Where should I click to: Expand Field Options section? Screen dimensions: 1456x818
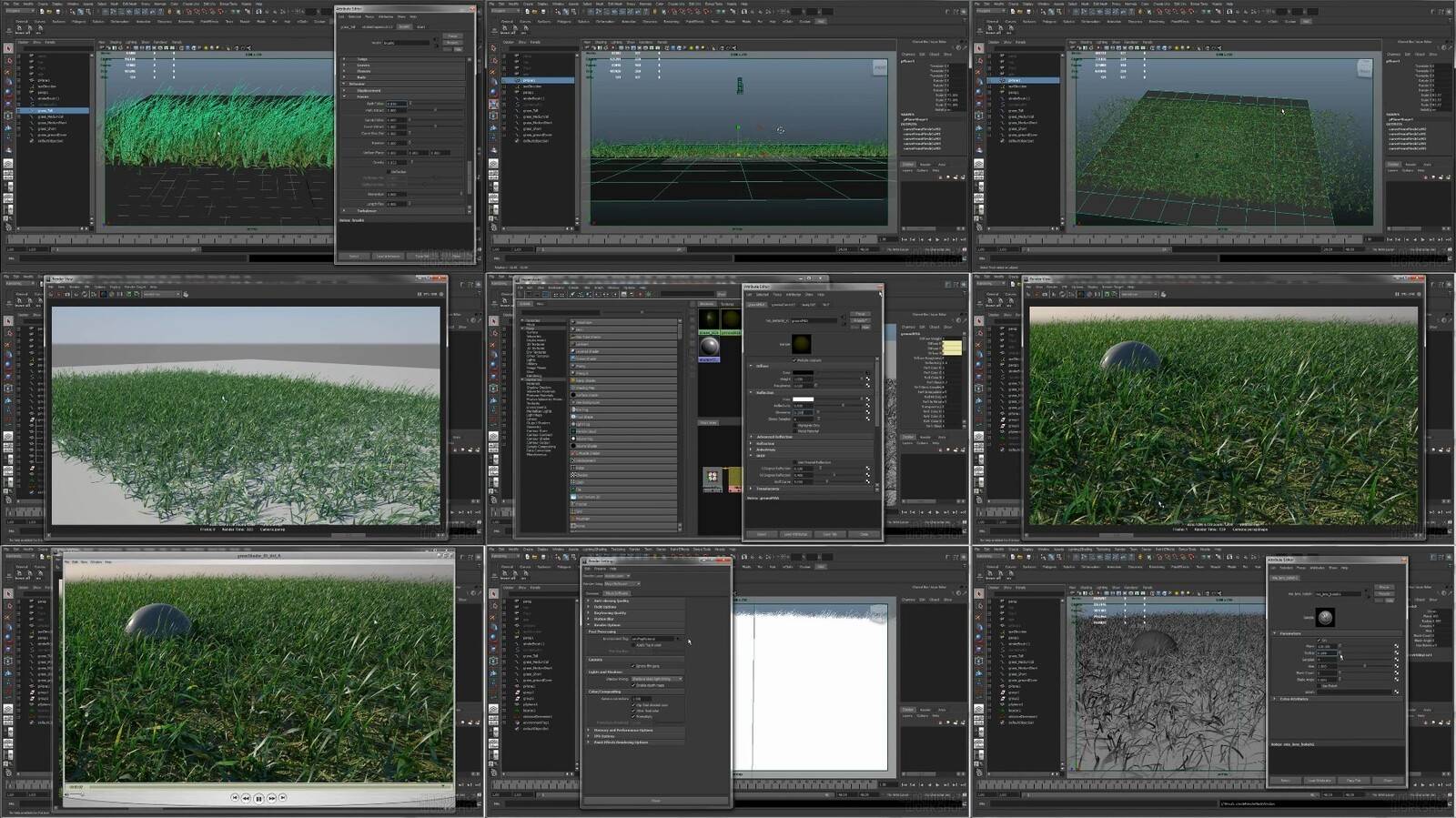(x=588, y=607)
